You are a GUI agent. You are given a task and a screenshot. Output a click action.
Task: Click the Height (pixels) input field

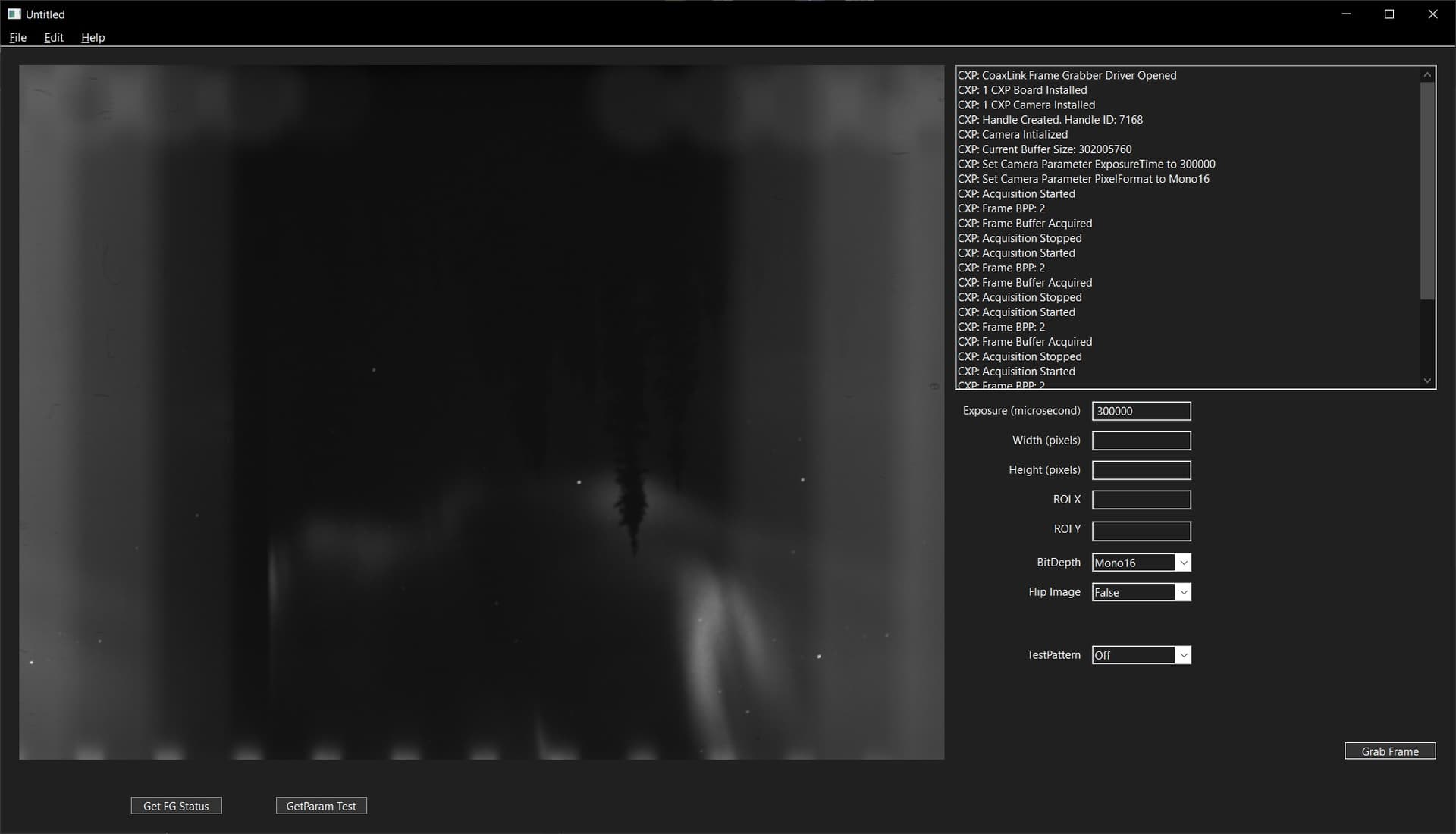click(x=1141, y=470)
